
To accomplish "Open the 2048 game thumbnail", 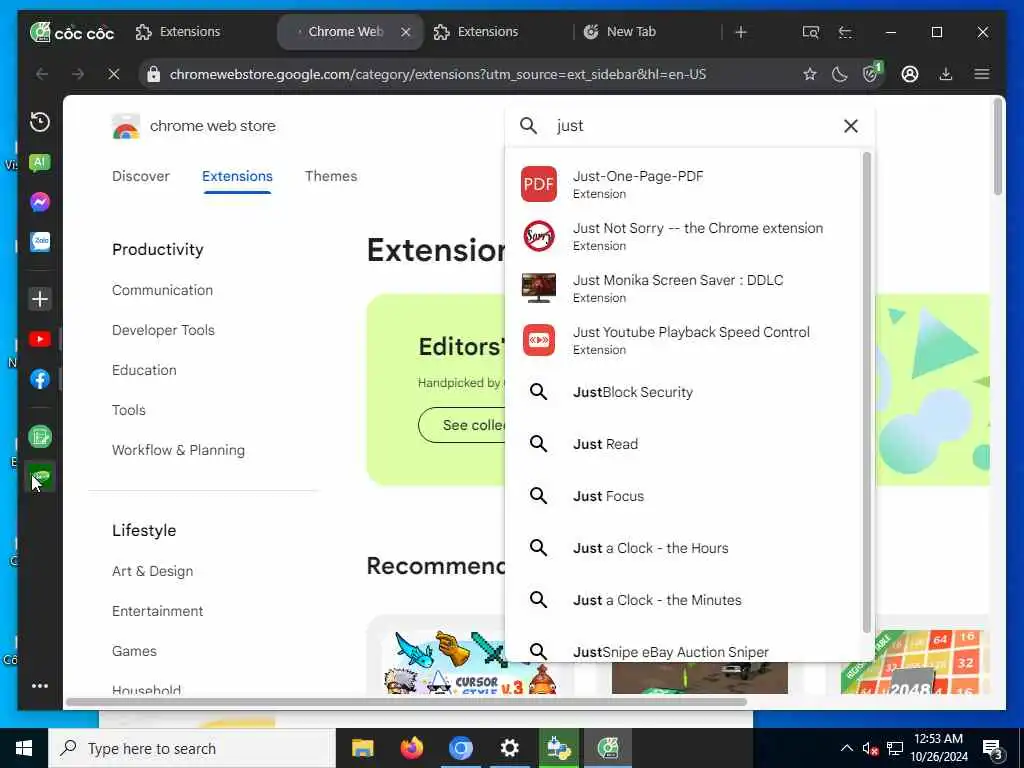I will [x=914, y=661].
